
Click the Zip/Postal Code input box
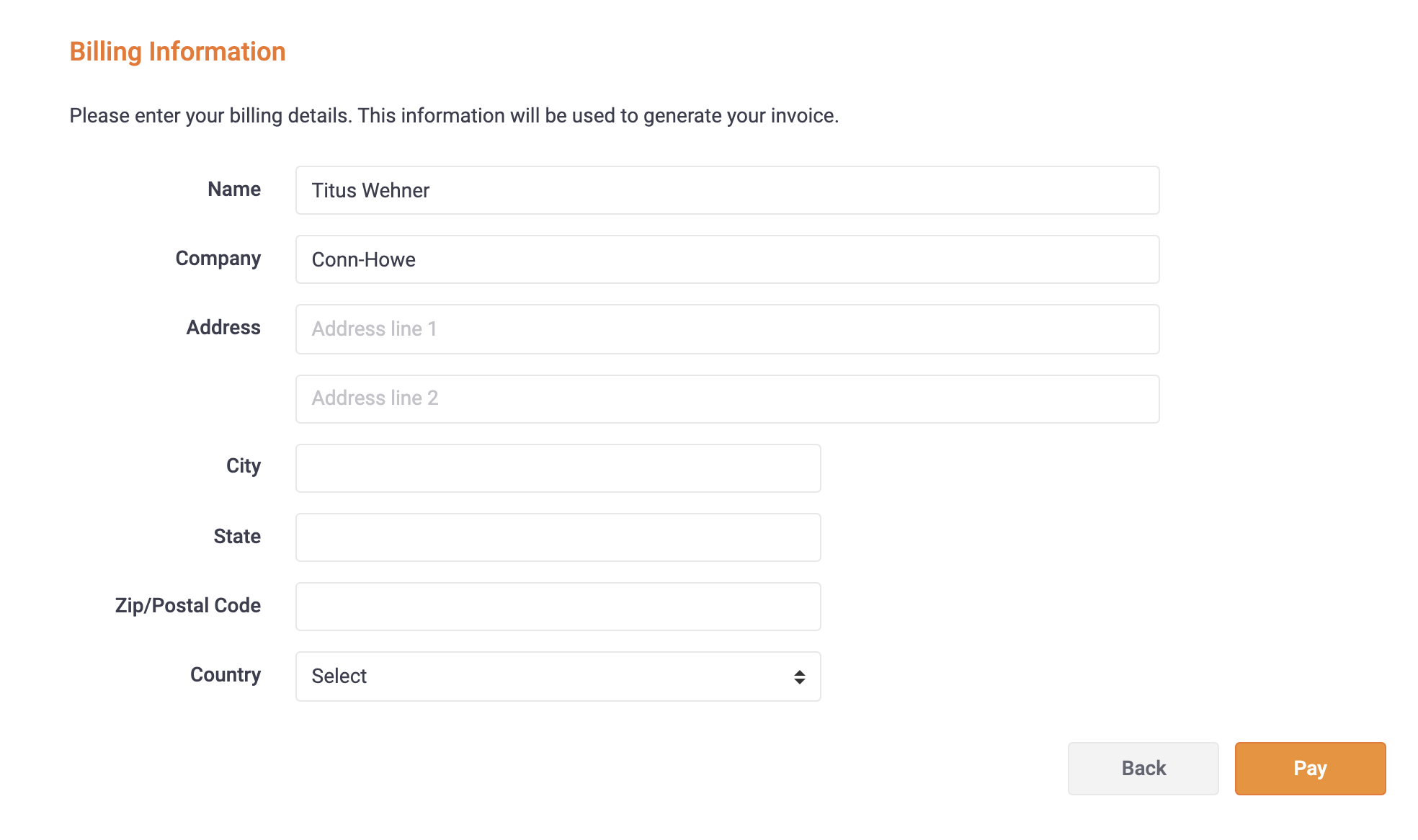point(558,607)
